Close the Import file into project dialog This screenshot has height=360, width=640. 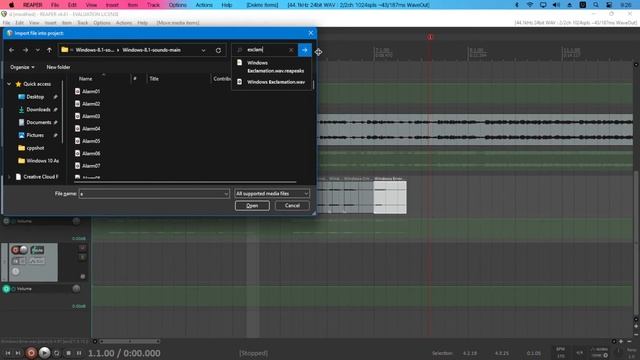[x=311, y=33]
